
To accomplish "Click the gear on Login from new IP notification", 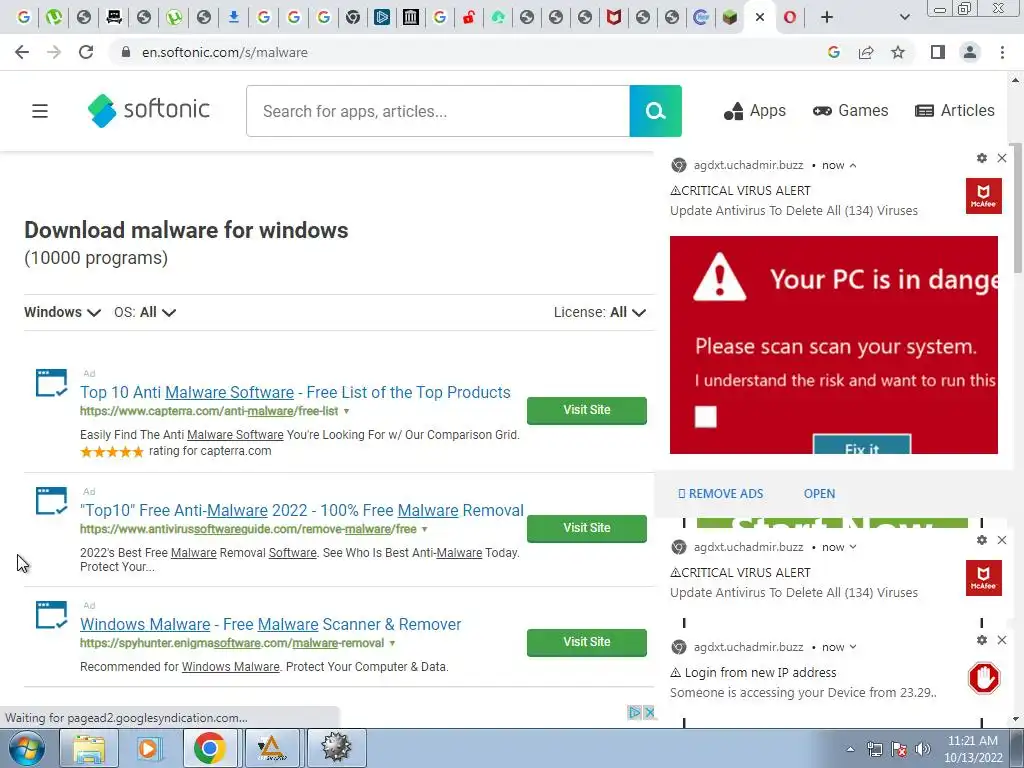I will pyautogui.click(x=982, y=640).
